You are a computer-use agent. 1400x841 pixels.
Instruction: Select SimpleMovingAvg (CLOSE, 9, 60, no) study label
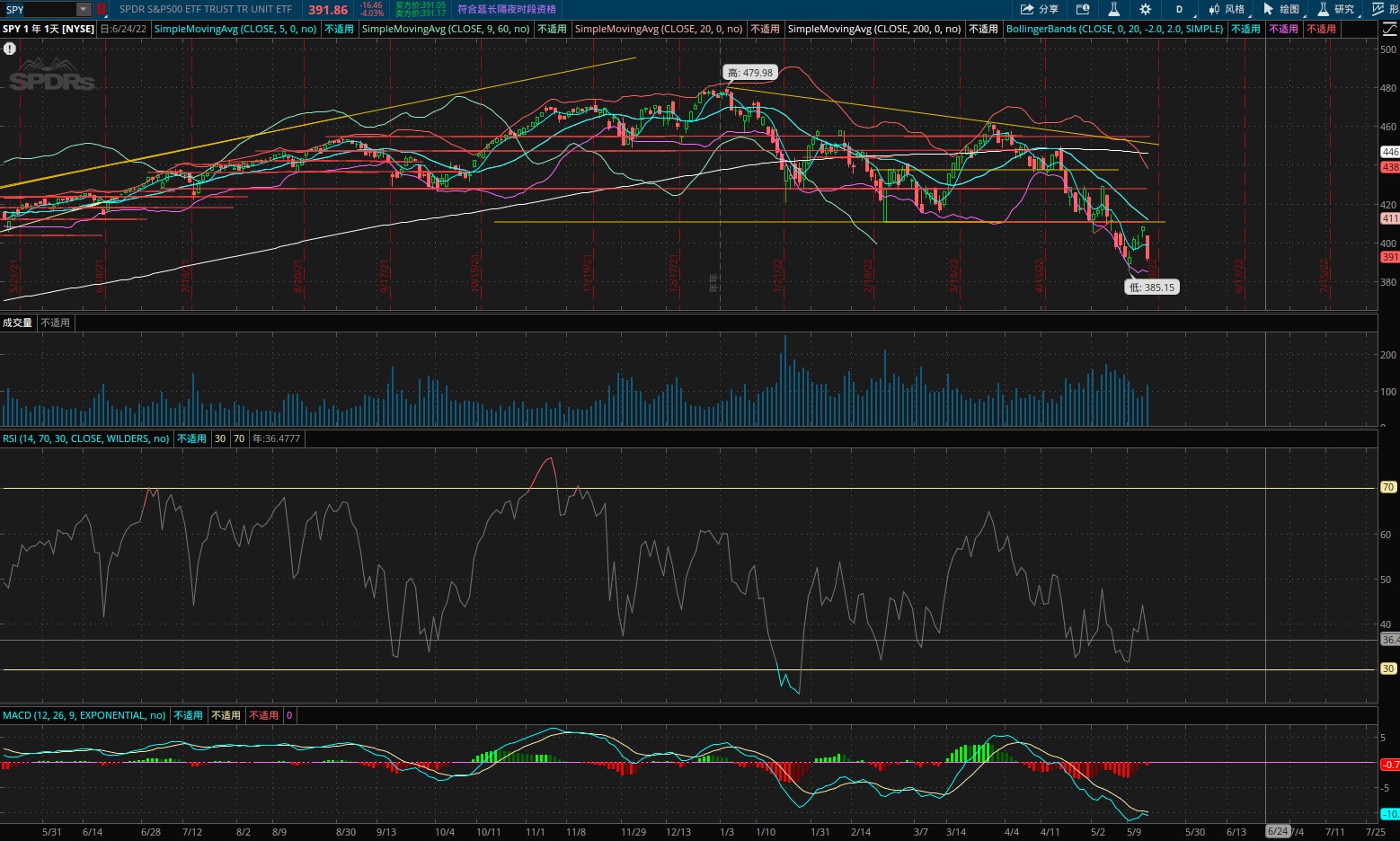point(446,29)
